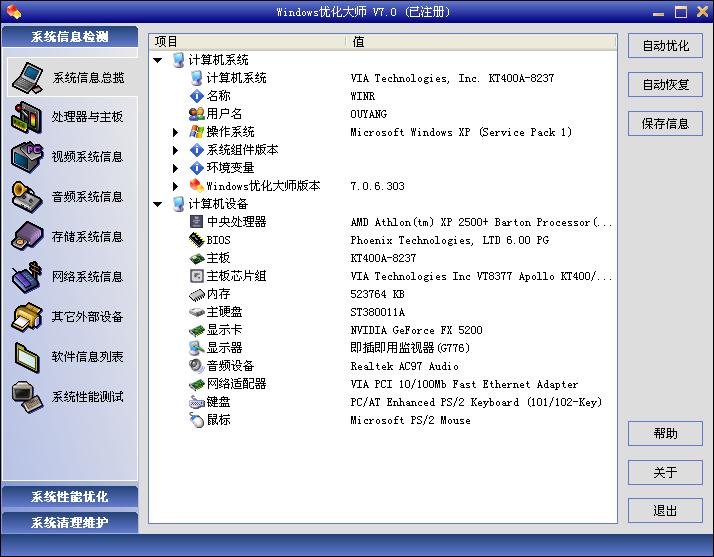Open 网络系统信息 network icon
Image resolution: width=714 pixels, height=557 pixels.
(27, 277)
